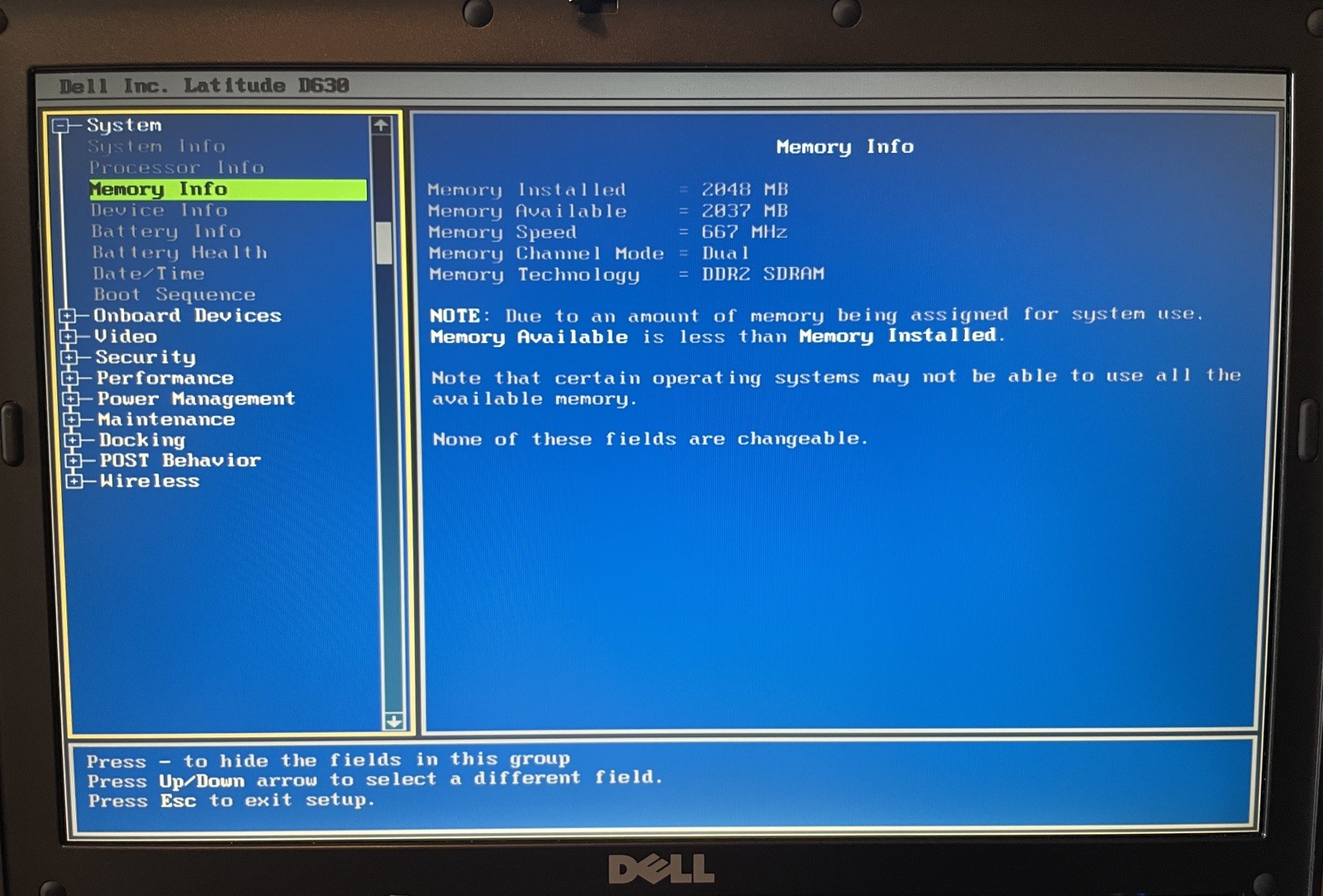Select the Power Management label
The height and width of the screenshot is (896, 1323).
pyautogui.click(x=196, y=398)
